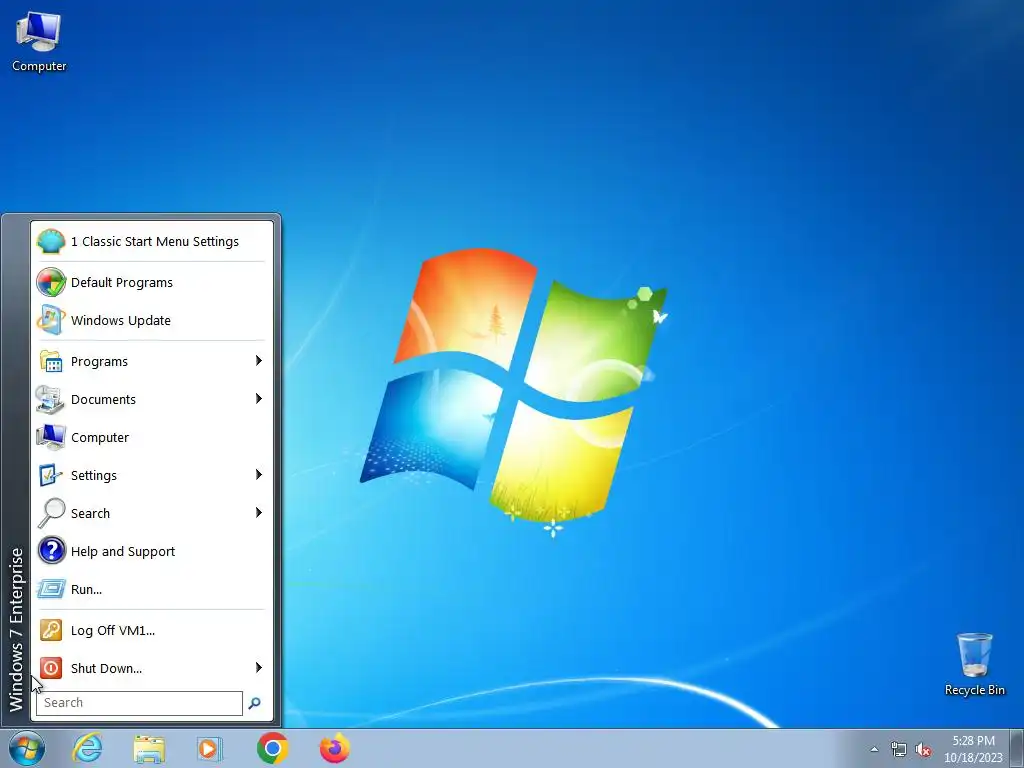1024x768 pixels.
Task: Launch Internet Explorer from the taskbar
Action: pyautogui.click(x=87, y=748)
